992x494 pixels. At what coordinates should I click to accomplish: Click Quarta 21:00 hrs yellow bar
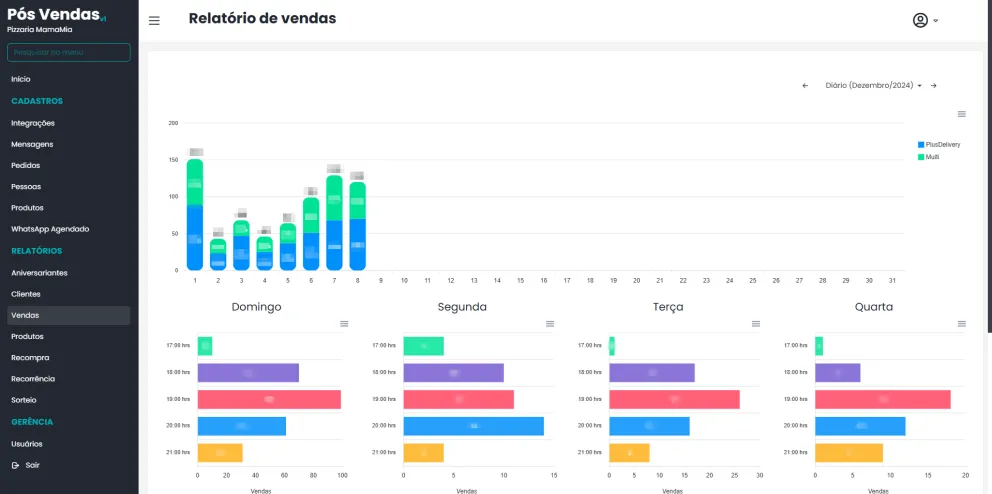tap(849, 453)
